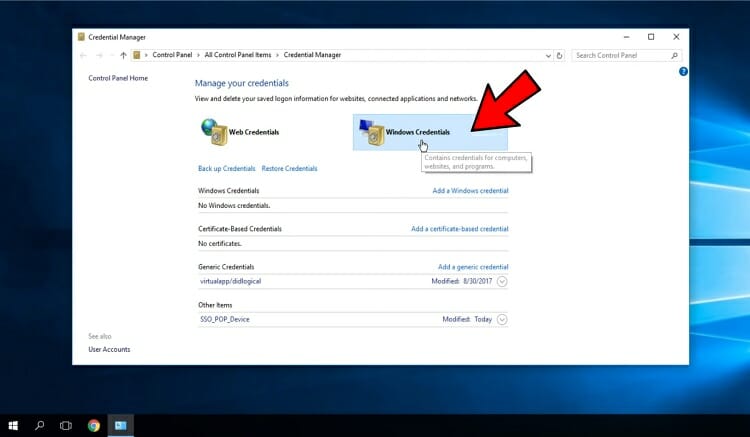Open Control Panel Home in sidebar
Image resolution: width=750 pixels, height=437 pixels.
[x=118, y=78]
